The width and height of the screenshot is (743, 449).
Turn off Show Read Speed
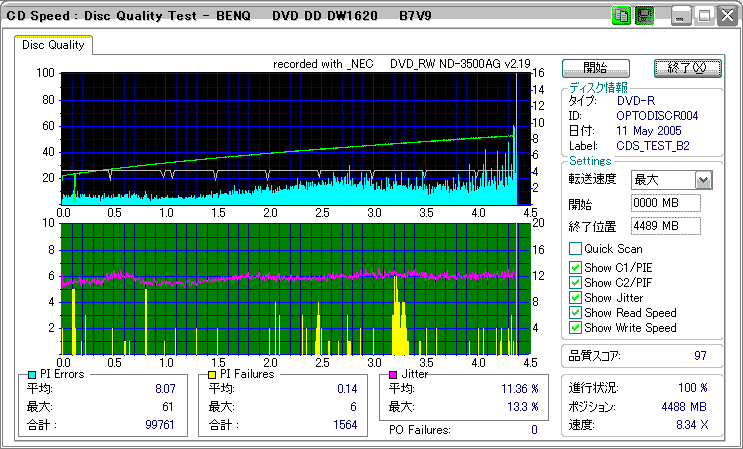[x=575, y=312]
